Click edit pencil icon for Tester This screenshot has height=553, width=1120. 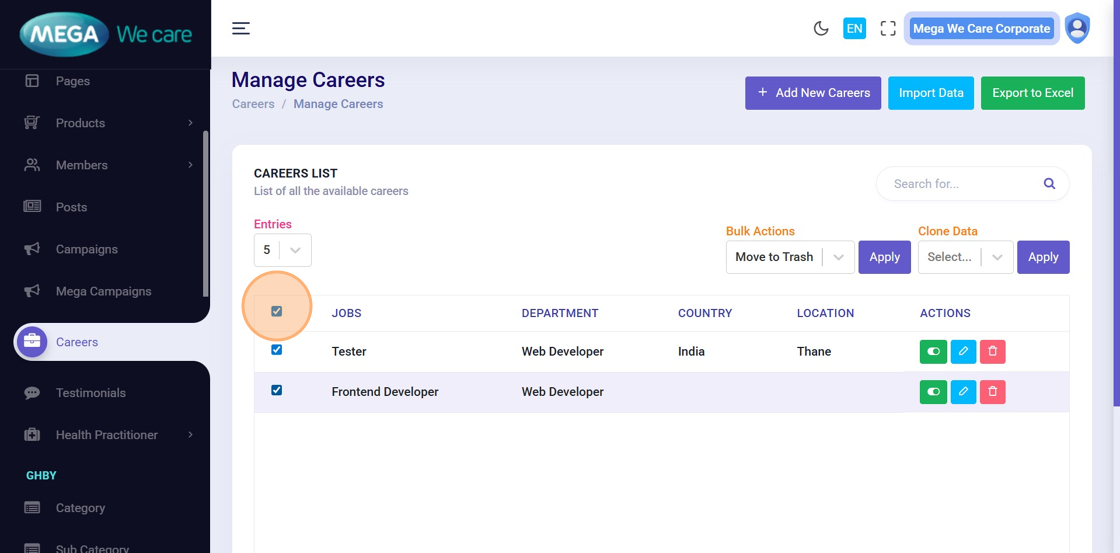tap(963, 351)
